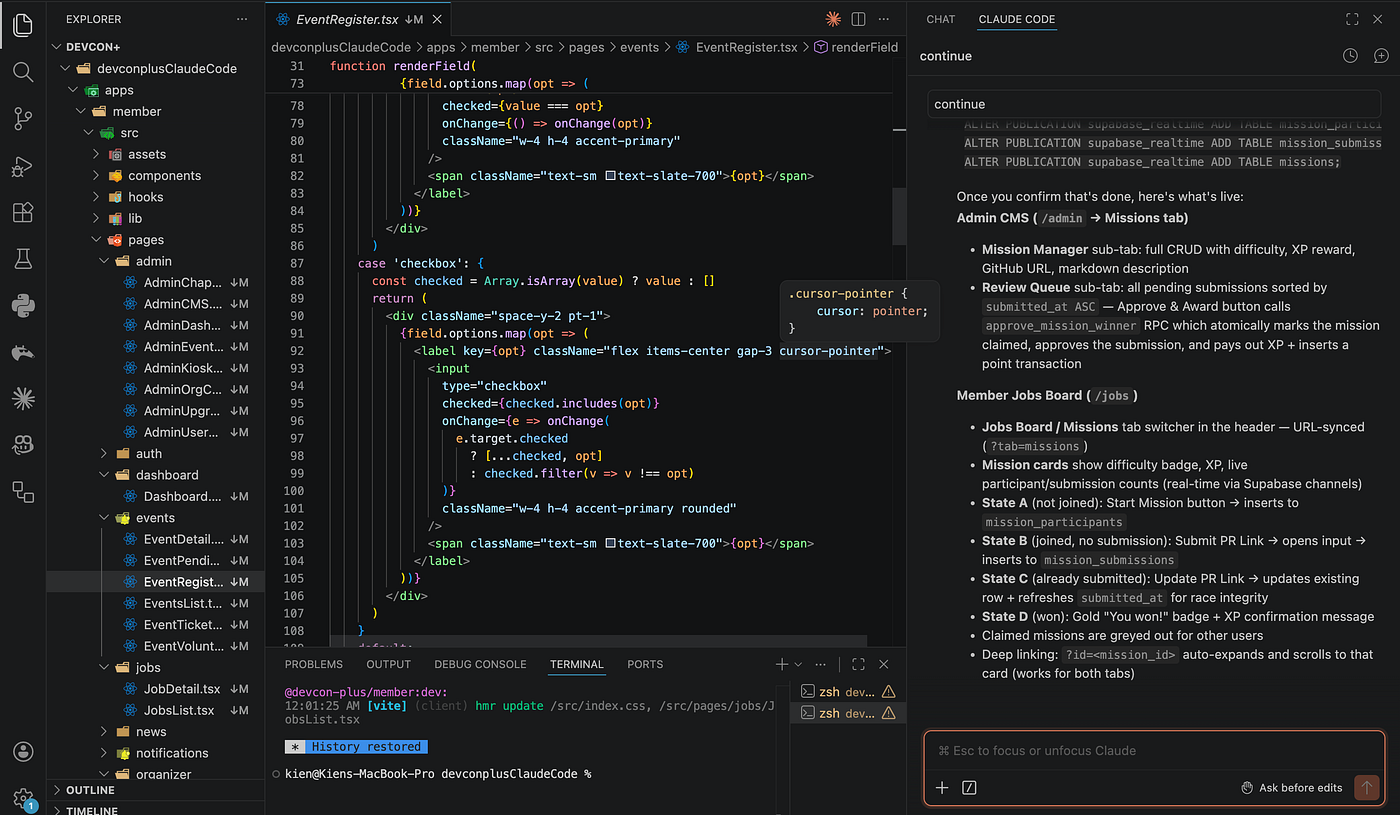Image resolution: width=1400 pixels, height=815 pixels.
Task: Open the Source Control view
Action: pos(23,119)
